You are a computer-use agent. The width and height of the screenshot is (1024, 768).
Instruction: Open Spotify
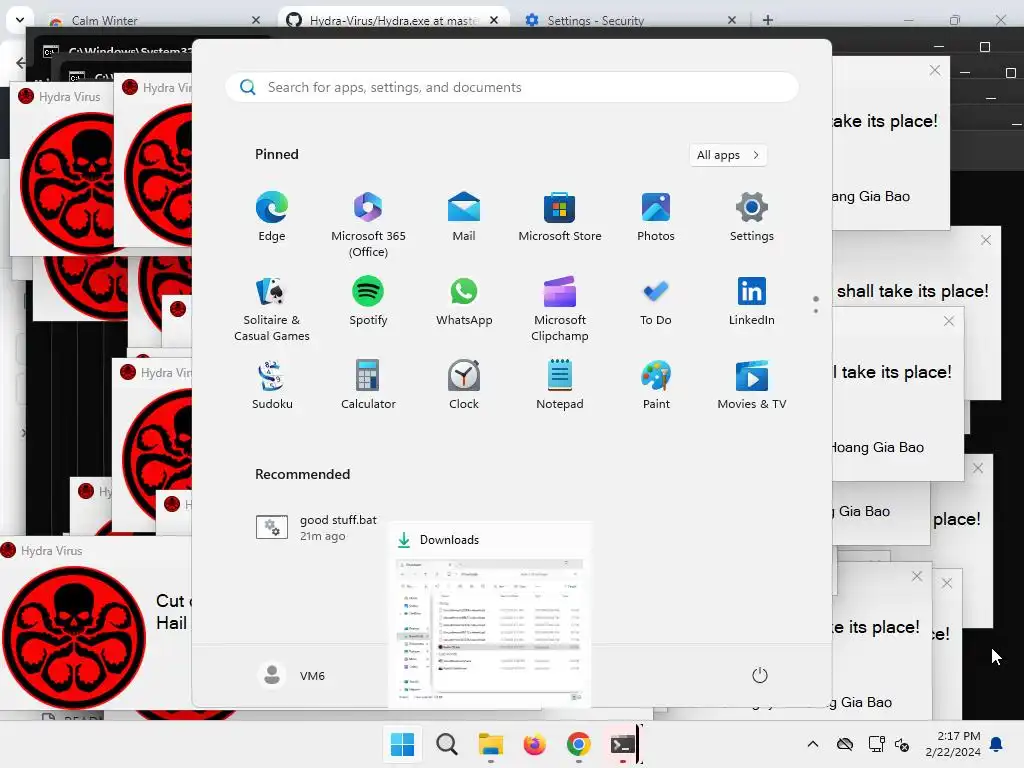tap(368, 301)
